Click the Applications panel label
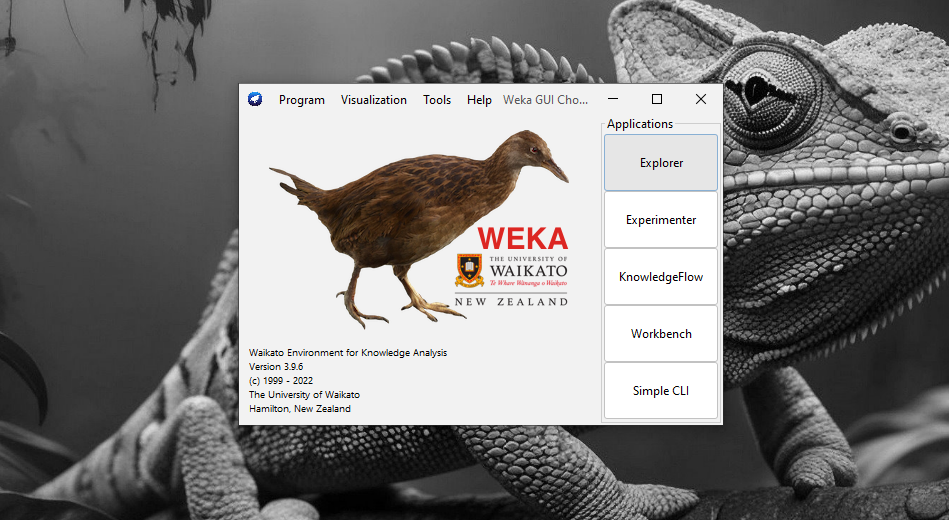The height and width of the screenshot is (520, 949). click(640, 124)
